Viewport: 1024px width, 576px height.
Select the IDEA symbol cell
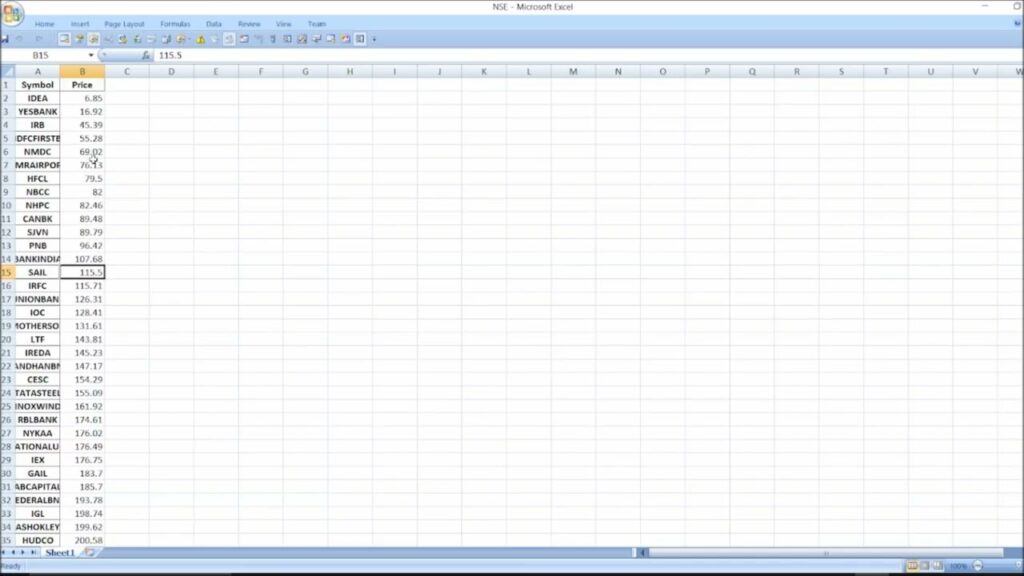(x=37, y=98)
